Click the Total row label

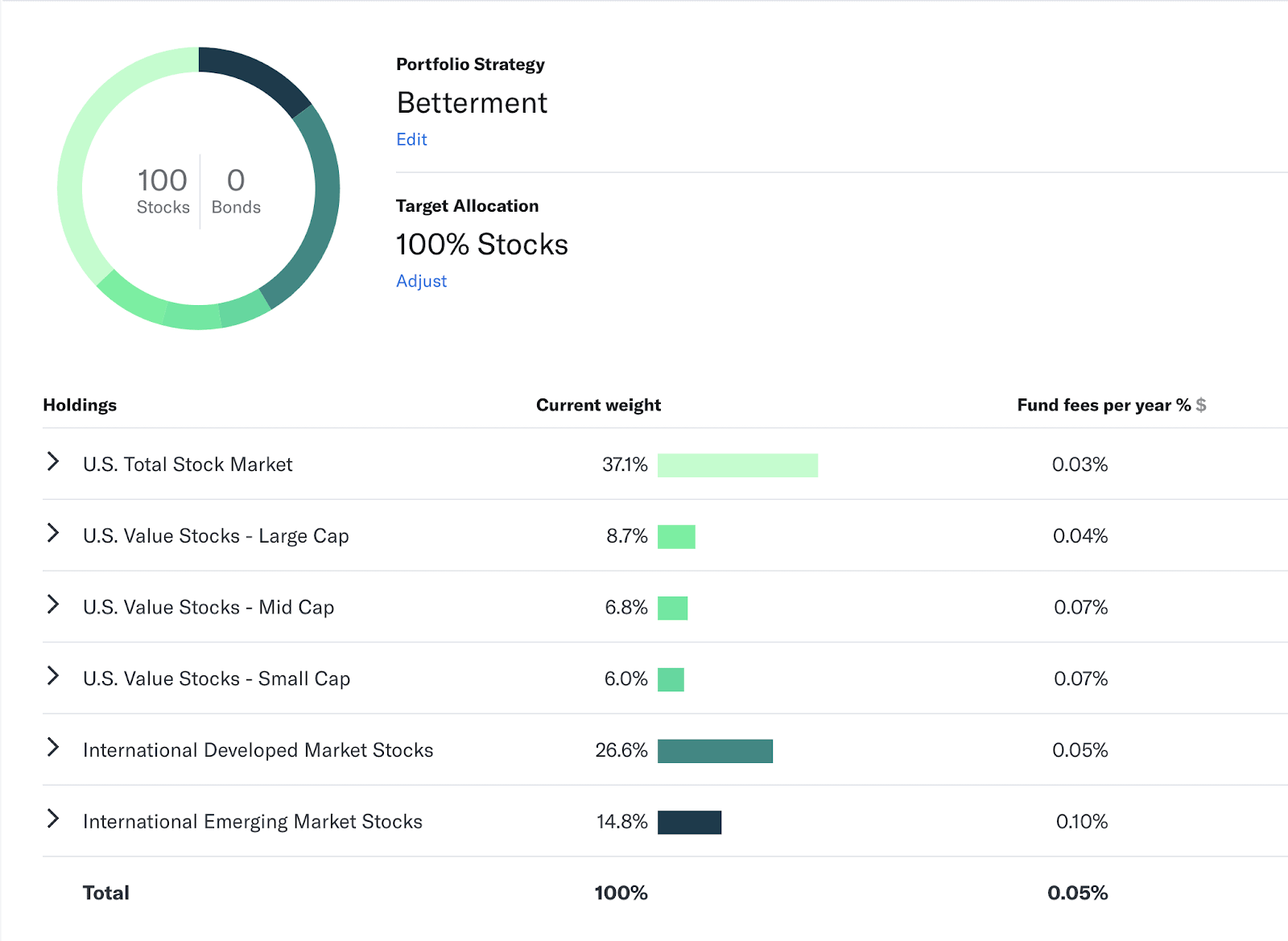tap(106, 893)
